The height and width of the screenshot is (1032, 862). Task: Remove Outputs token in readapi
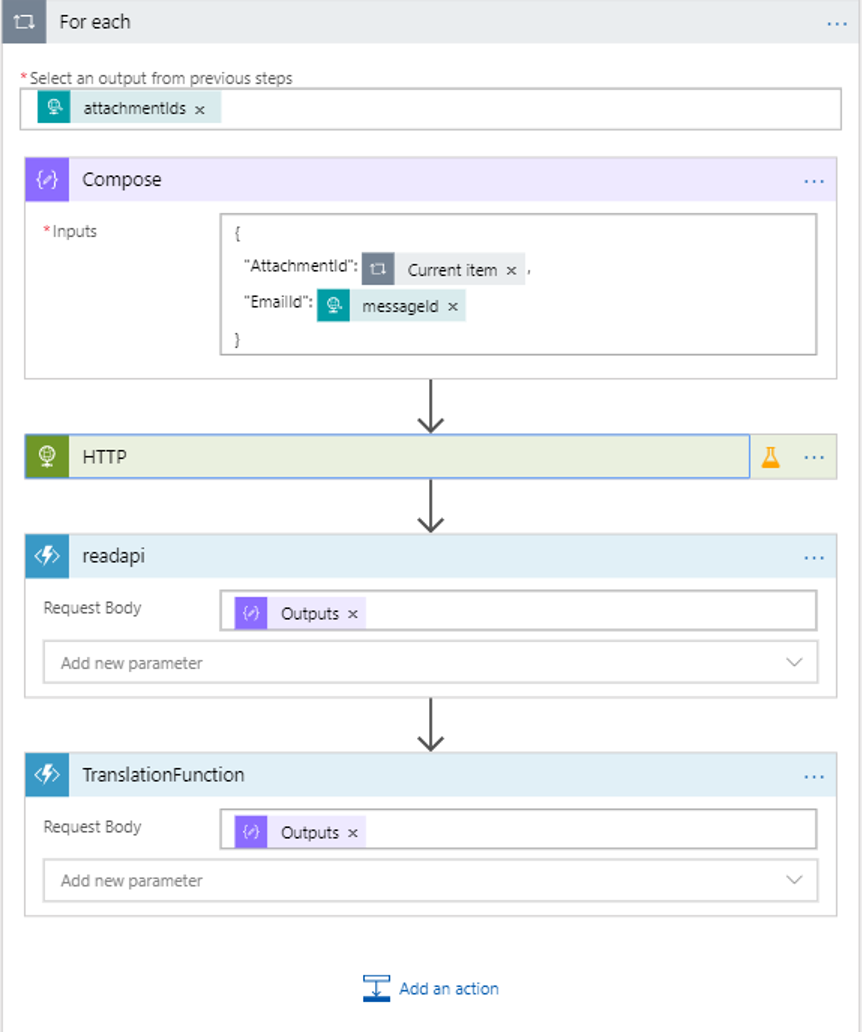tap(353, 614)
